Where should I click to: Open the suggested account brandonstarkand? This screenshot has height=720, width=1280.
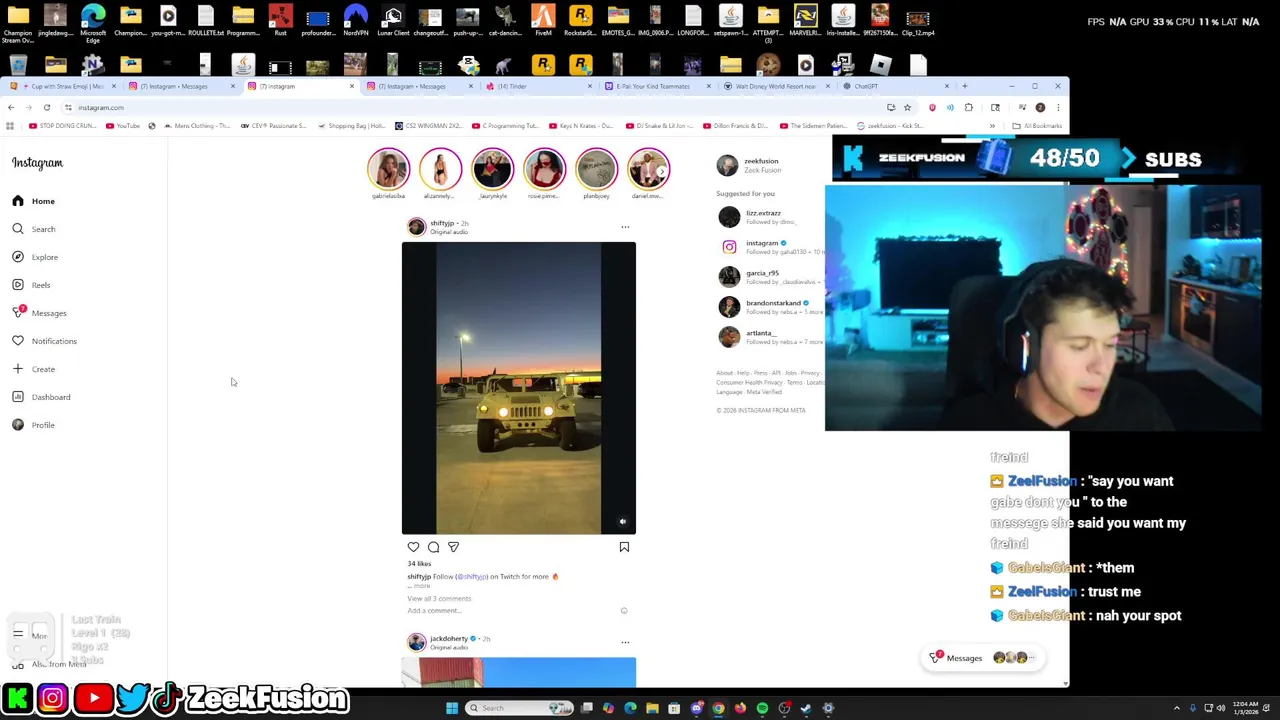coord(773,303)
